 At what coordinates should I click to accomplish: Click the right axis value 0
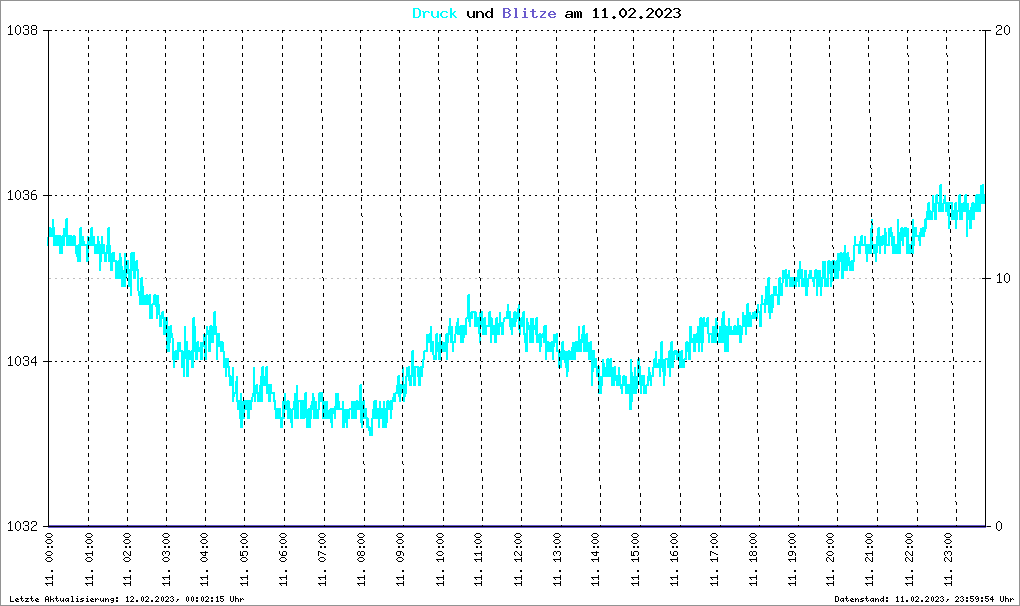point(999,526)
